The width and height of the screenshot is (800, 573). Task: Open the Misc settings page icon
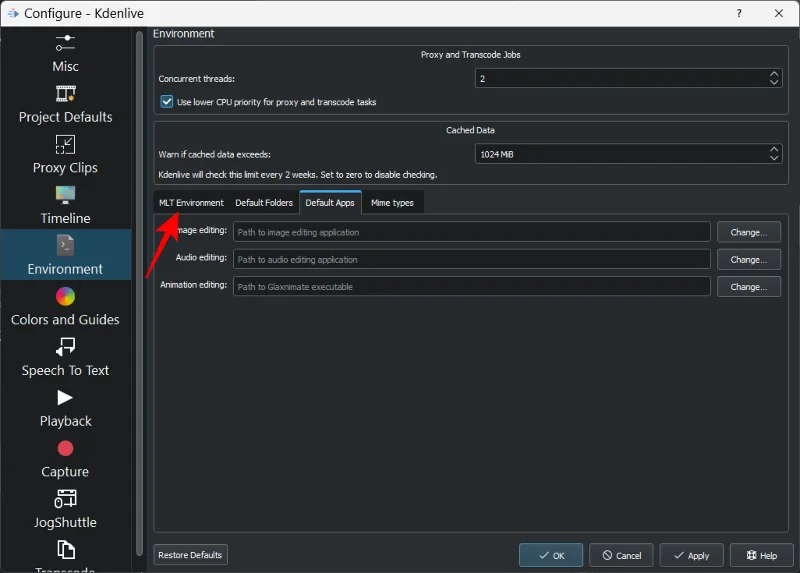coord(65,43)
